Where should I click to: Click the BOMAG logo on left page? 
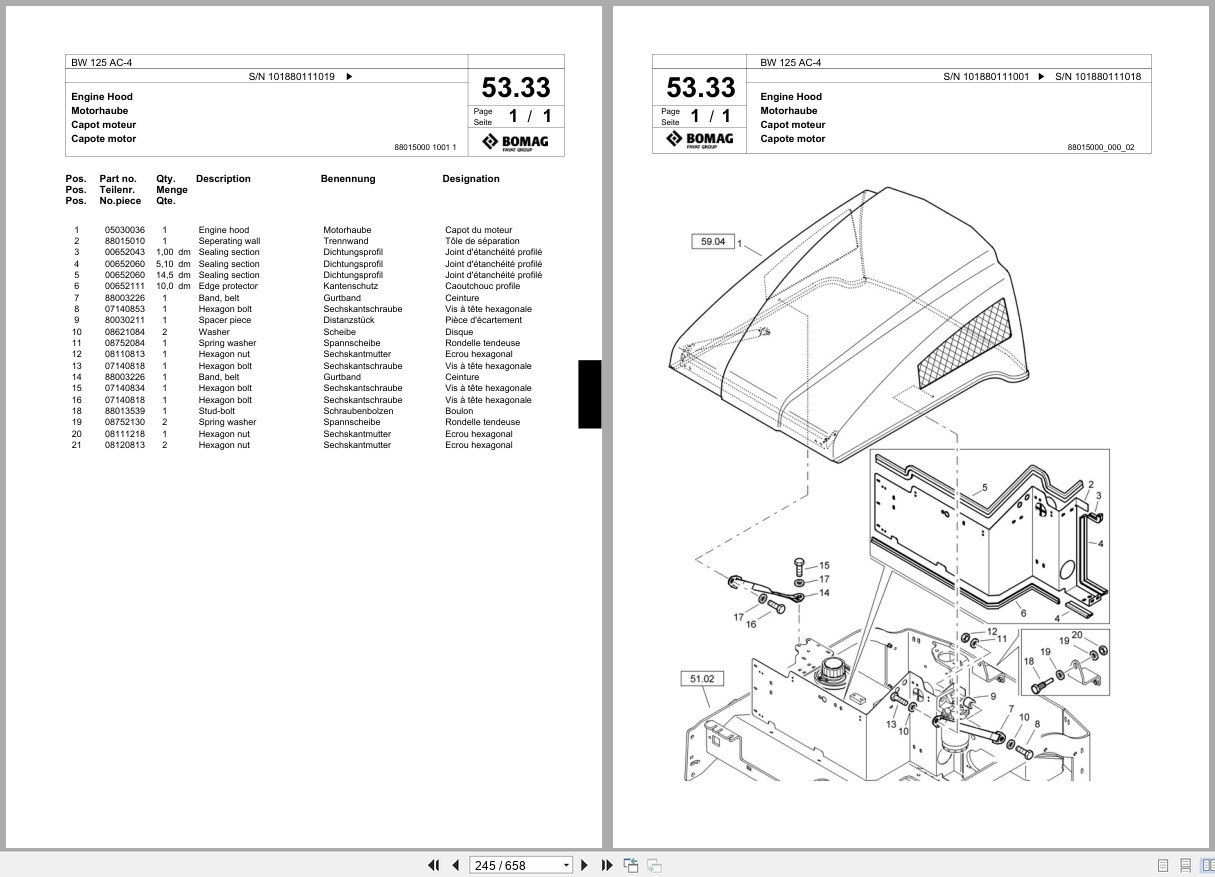point(516,142)
